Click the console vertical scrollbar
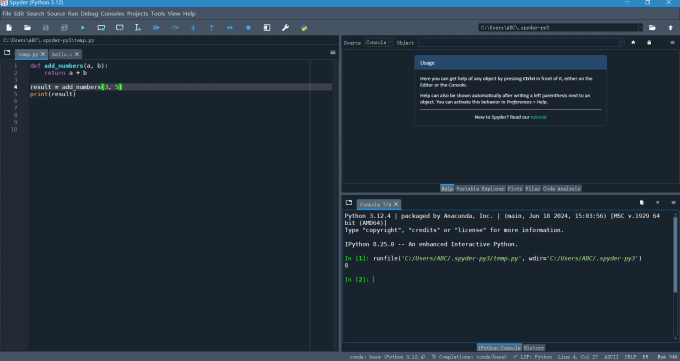 click(675, 255)
